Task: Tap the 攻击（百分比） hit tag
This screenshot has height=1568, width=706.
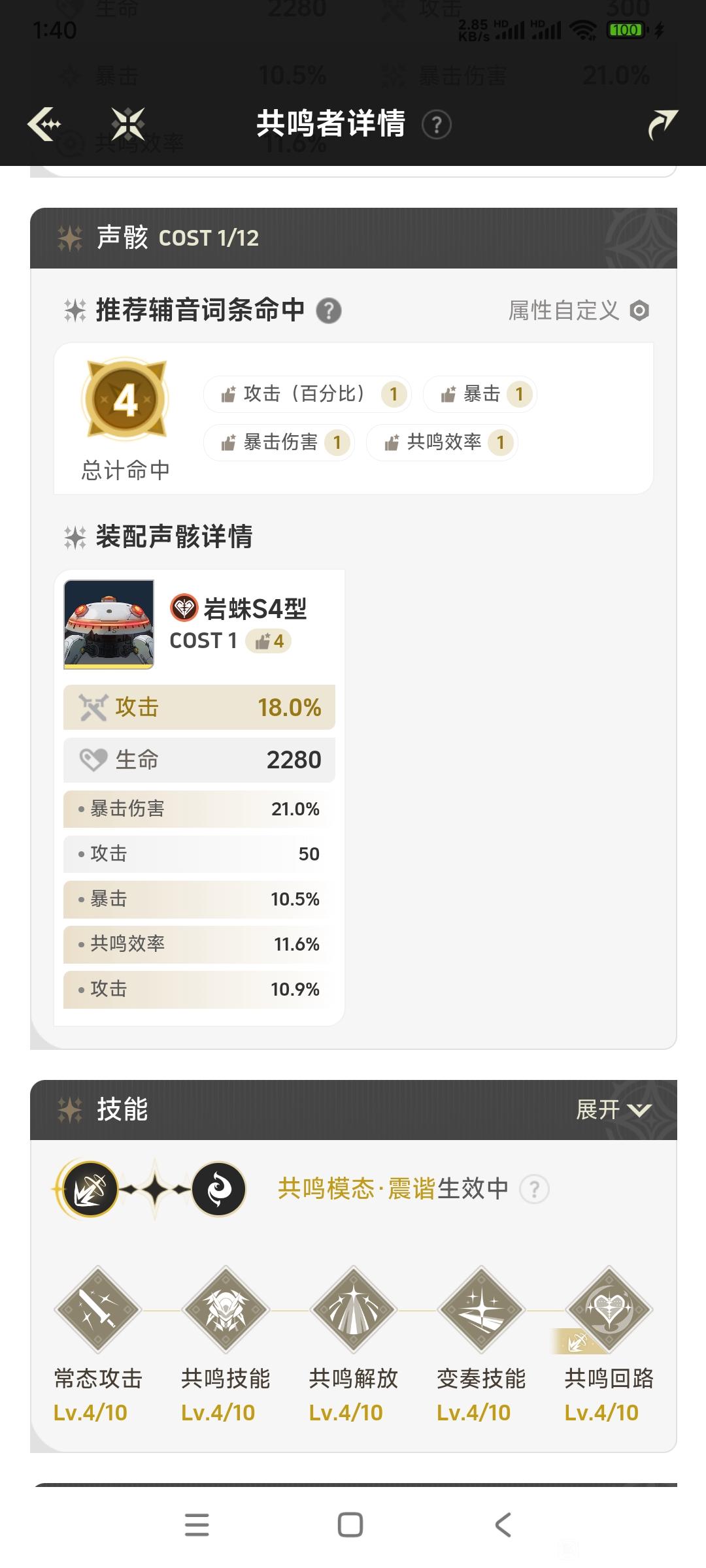Action: (307, 394)
